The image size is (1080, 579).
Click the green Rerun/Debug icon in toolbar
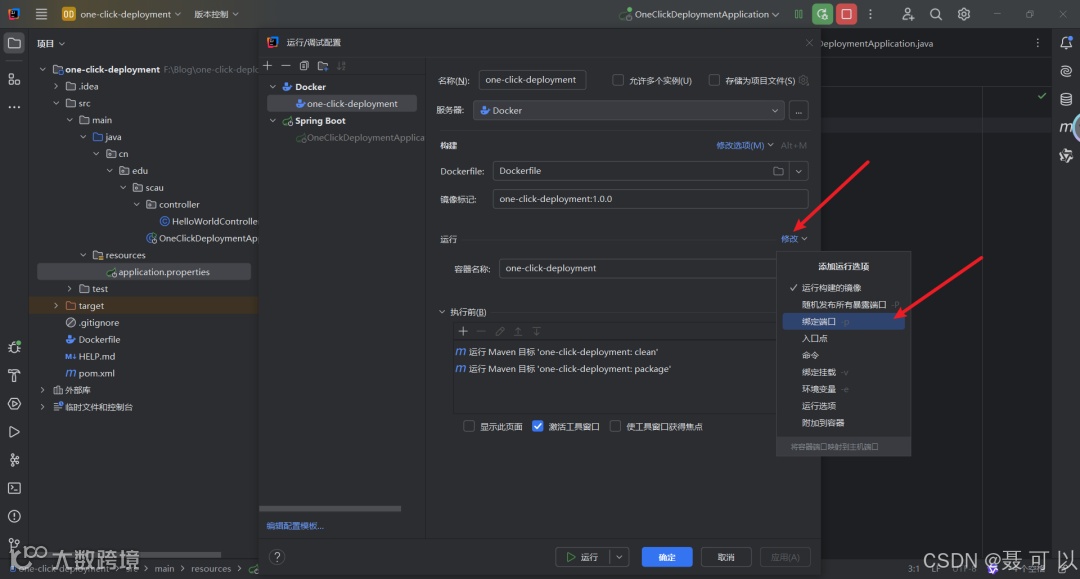[822, 14]
